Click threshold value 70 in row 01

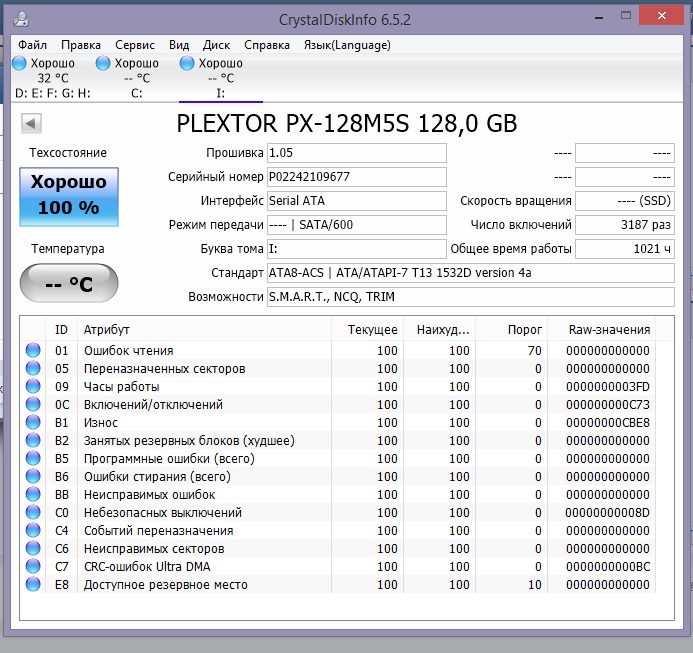535,351
